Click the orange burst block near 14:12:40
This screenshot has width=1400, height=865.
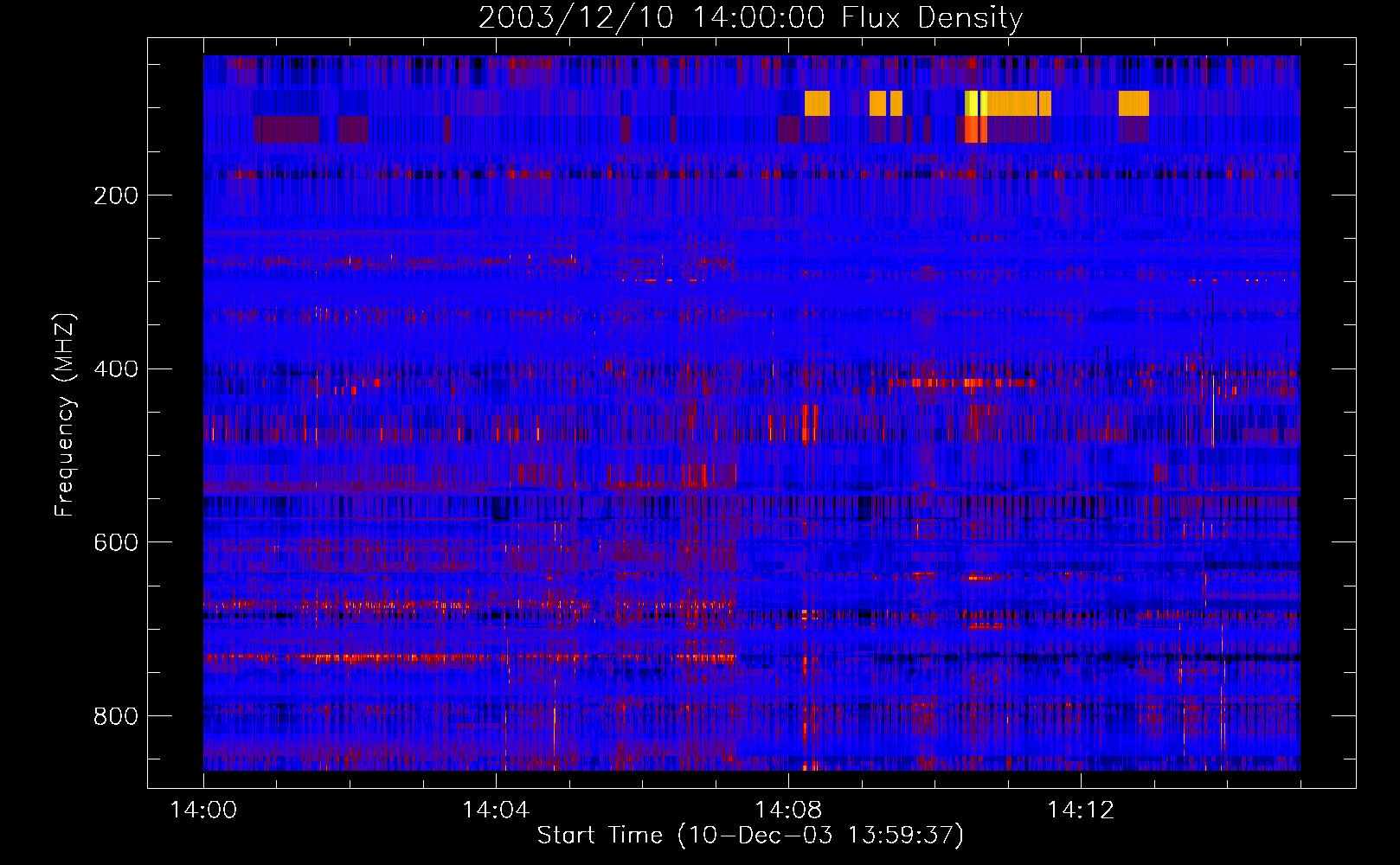pyautogui.click(x=1133, y=103)
